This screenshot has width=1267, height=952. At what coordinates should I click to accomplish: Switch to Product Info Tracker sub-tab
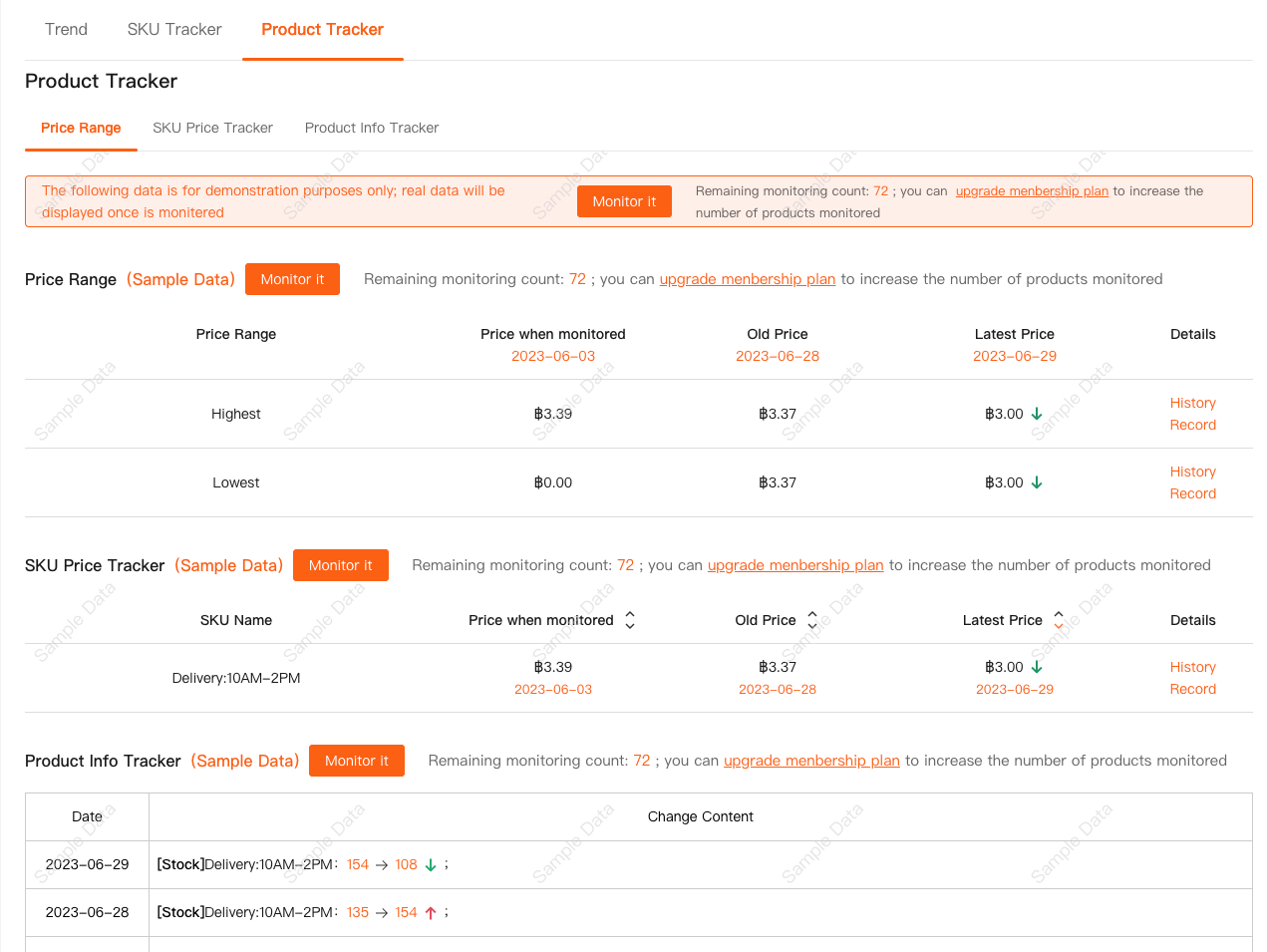pos(372,128)
